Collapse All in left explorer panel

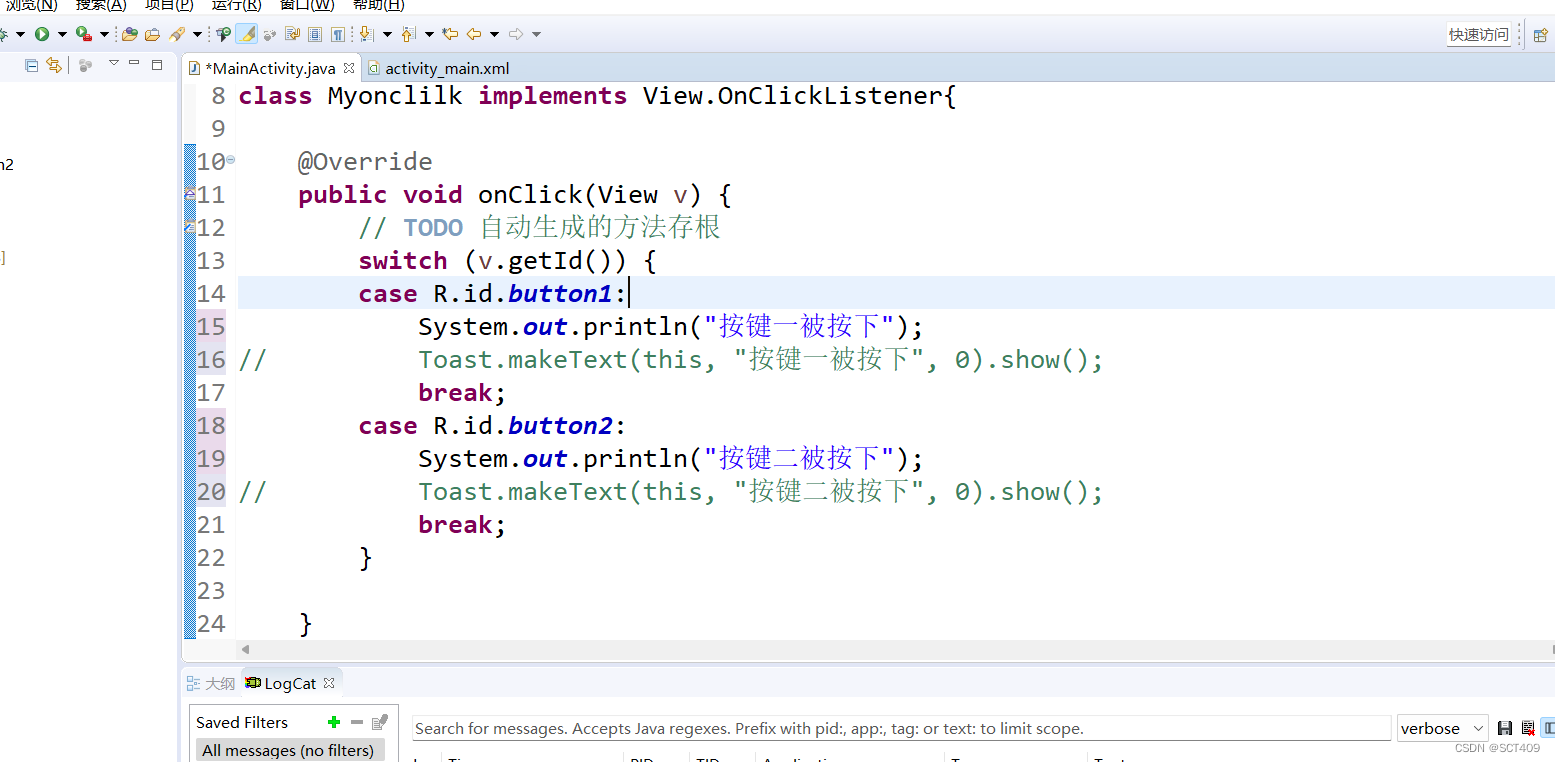[31, 65]
